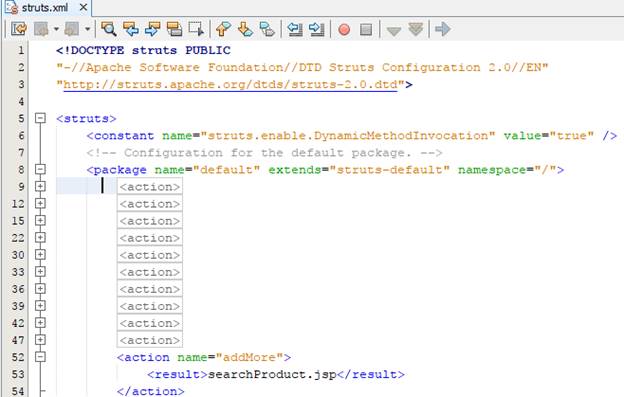
Task: Expand the folded action at line 33
Action: pyautogui.click(x=40, y=272)
